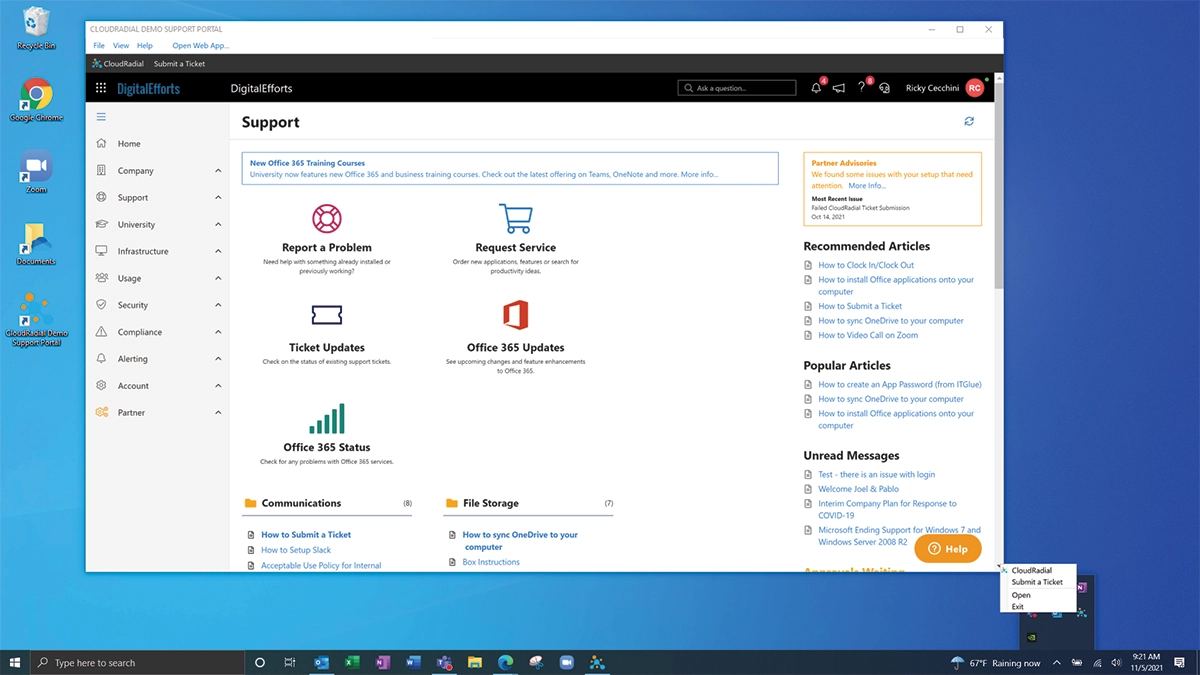Click the headset support icon
The height and width of the screenshot is (675, 1200).
[x=884, y=88]
